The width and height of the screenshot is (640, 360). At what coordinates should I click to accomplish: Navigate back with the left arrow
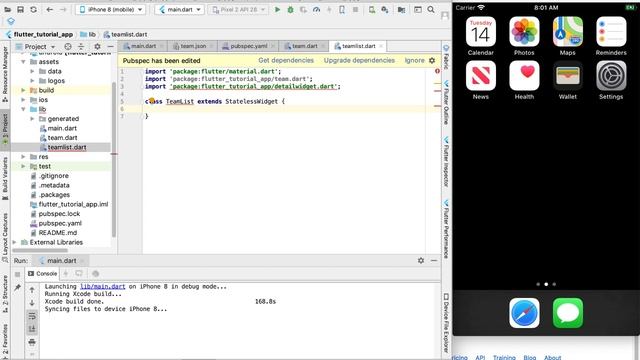(x=50, y=9)
